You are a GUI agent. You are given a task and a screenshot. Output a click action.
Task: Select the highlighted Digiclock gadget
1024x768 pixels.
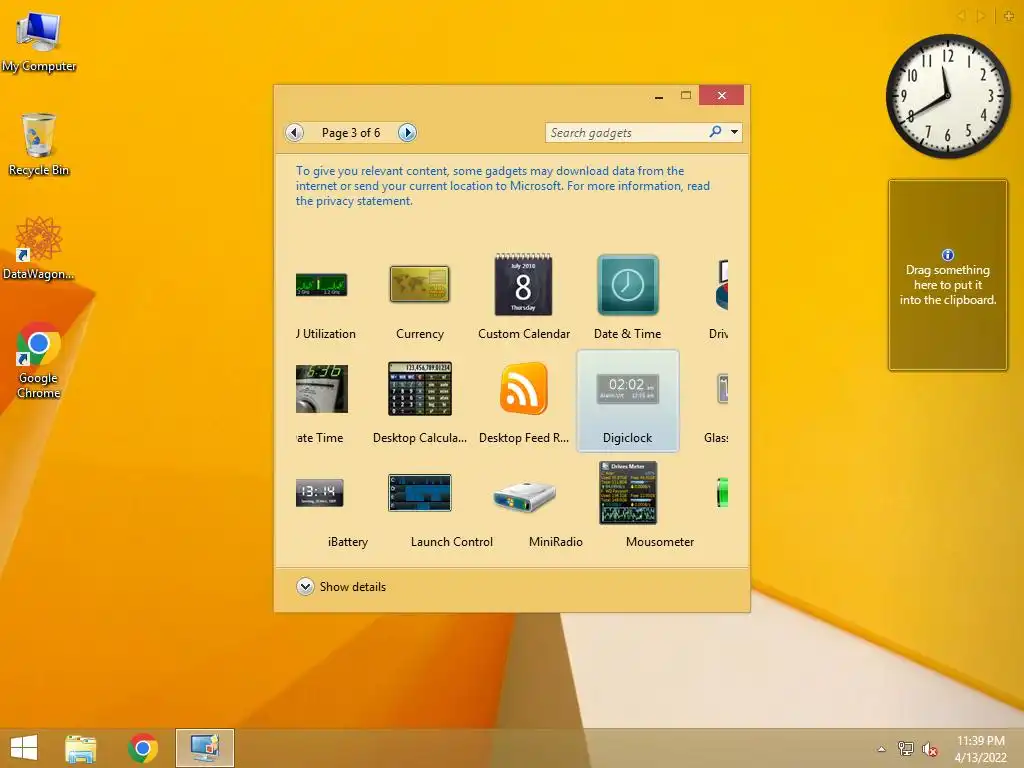coord(628,400)
